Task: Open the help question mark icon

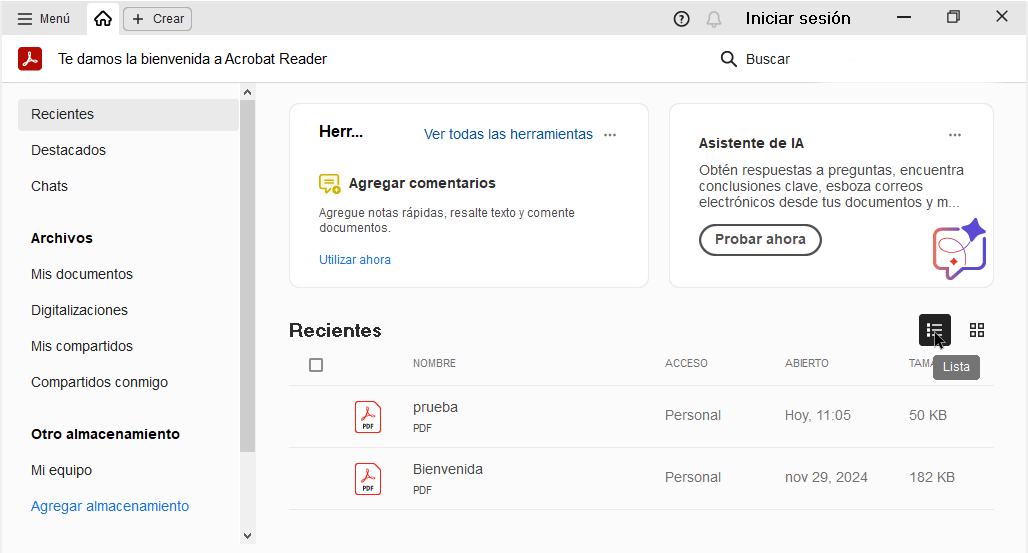Action: [x=682, y=19]
